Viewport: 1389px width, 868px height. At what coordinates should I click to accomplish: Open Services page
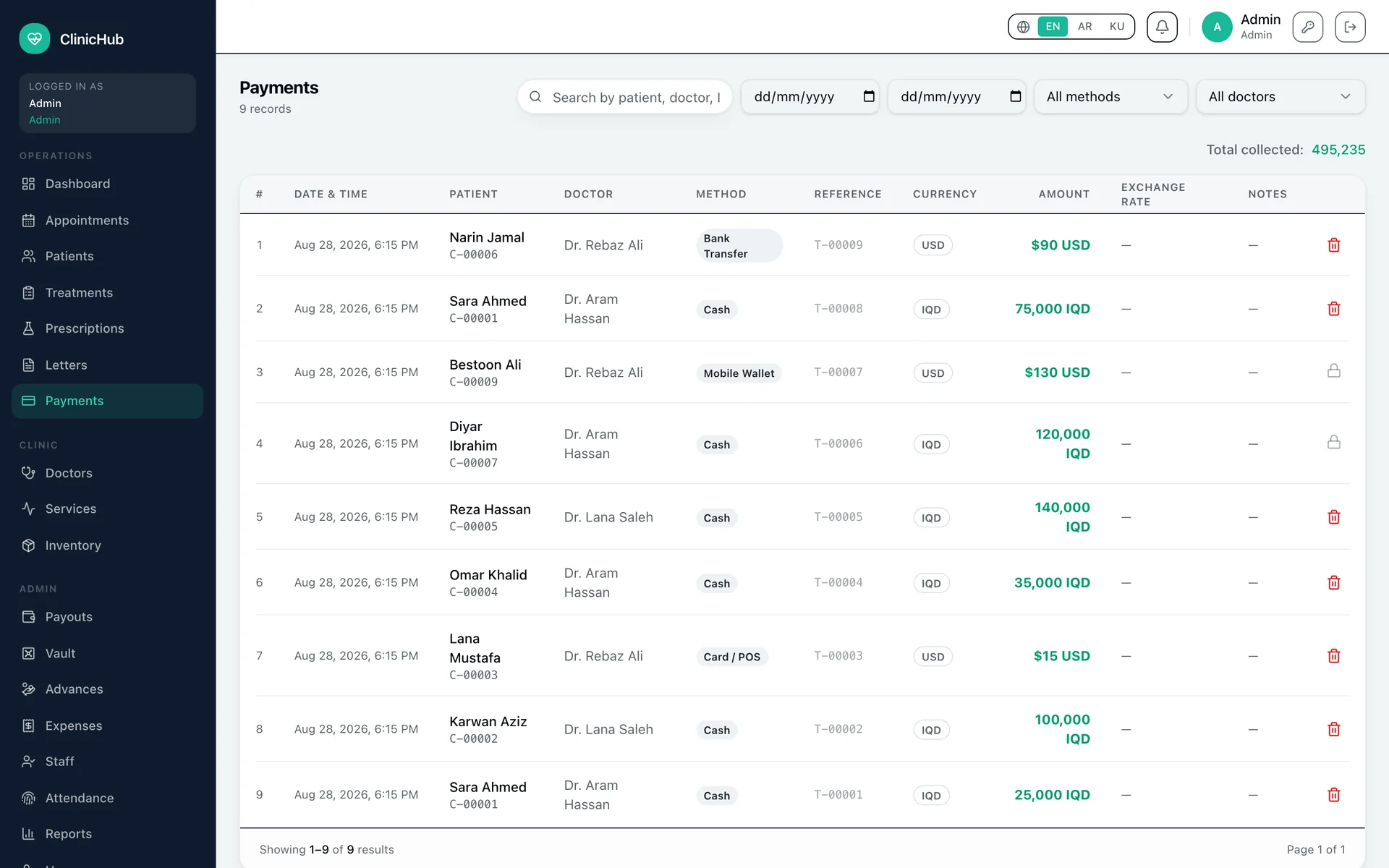(108, 509)
